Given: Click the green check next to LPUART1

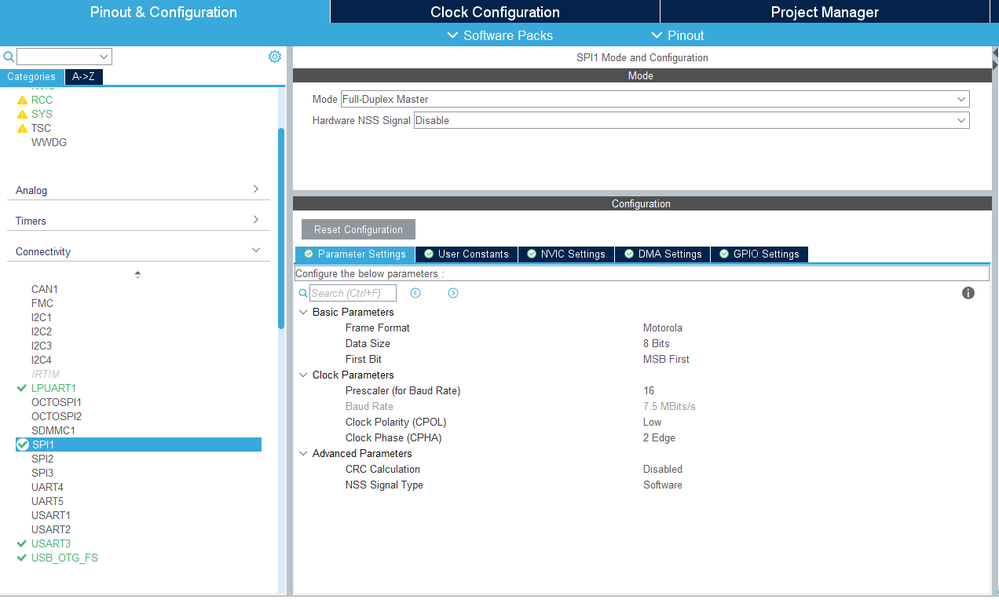Looking at the screenshot, I should (22, 388).
